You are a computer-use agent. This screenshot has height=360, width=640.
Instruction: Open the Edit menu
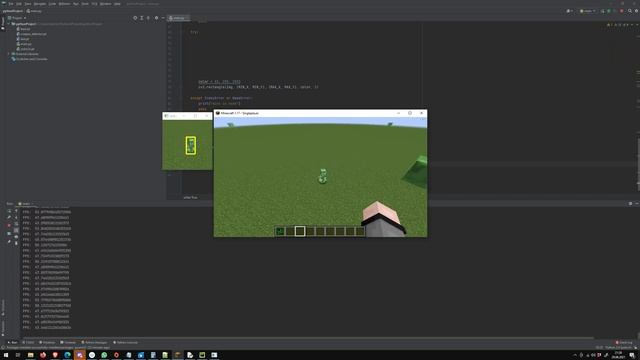pyautogui.click(x=19, y=4)
